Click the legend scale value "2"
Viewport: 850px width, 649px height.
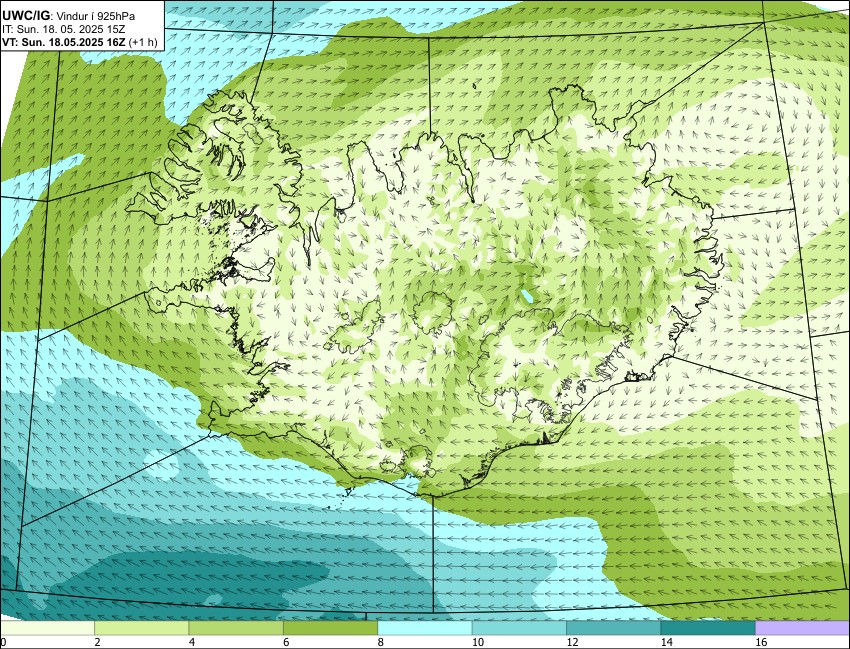pos(97,642)
